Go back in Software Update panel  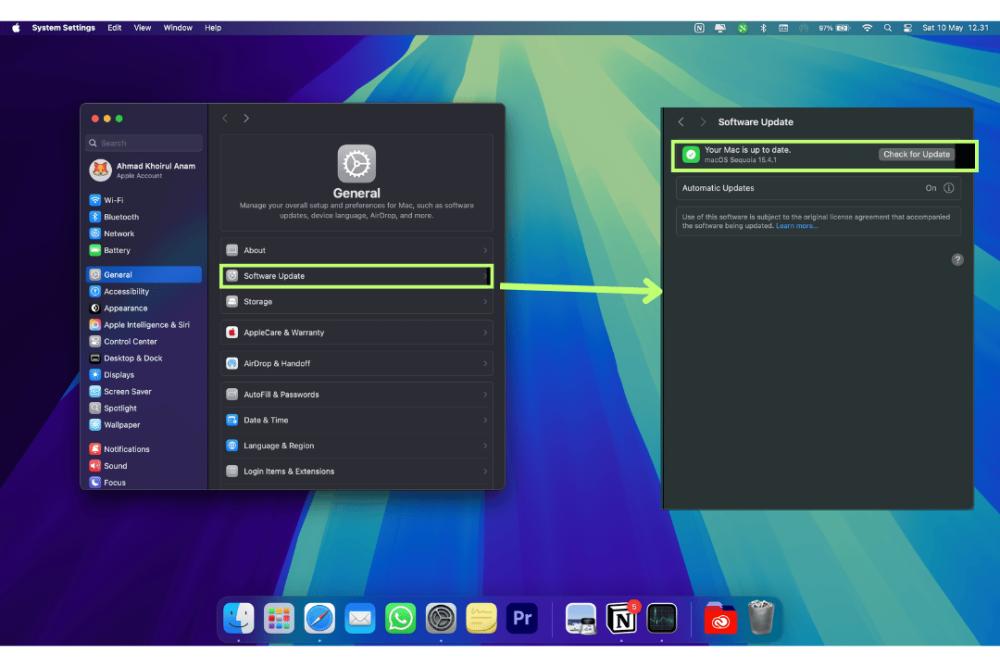pyautogui.click(x=681, y=122)
